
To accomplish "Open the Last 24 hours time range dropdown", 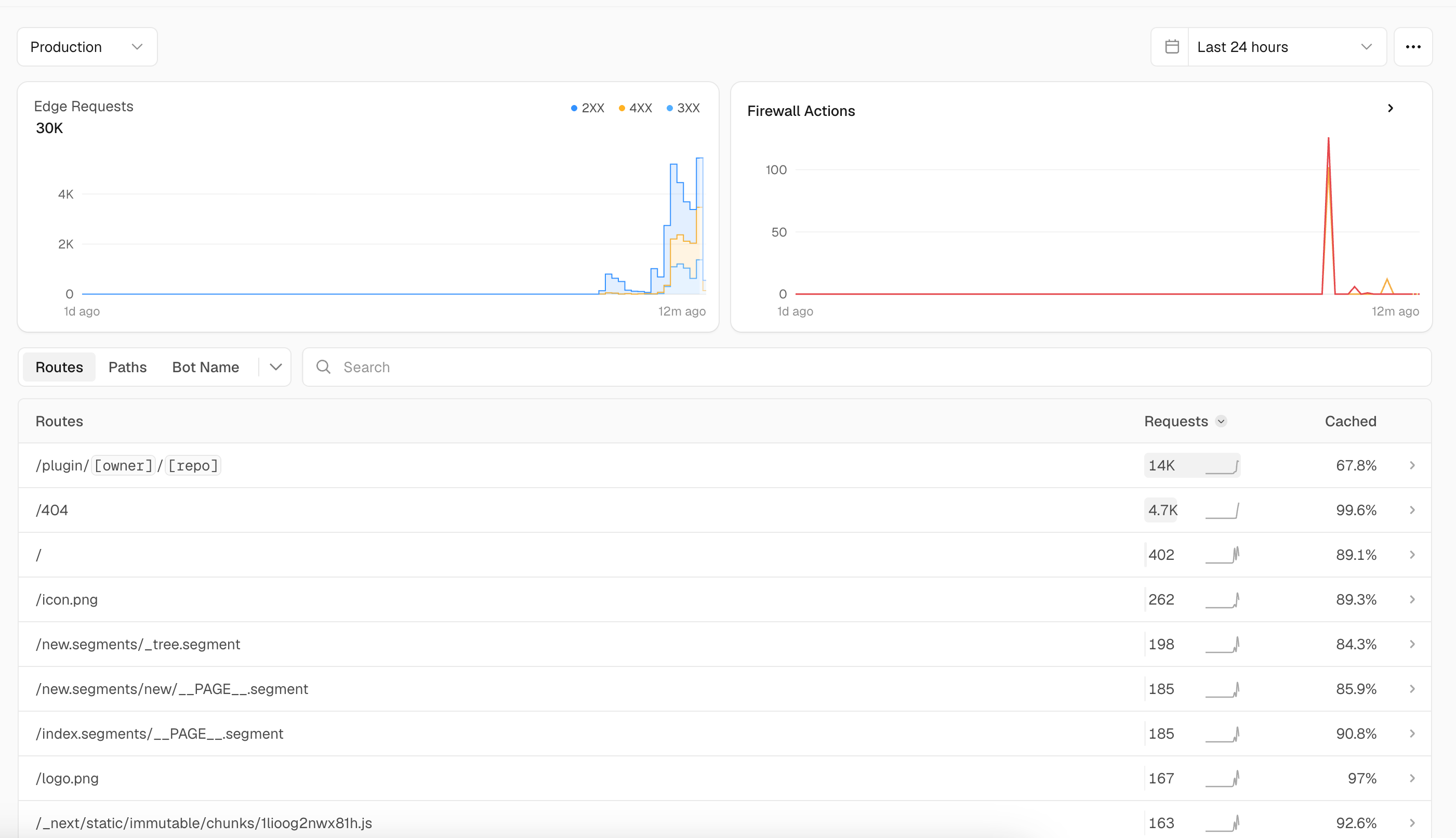I will click(x=1287, y=47).
